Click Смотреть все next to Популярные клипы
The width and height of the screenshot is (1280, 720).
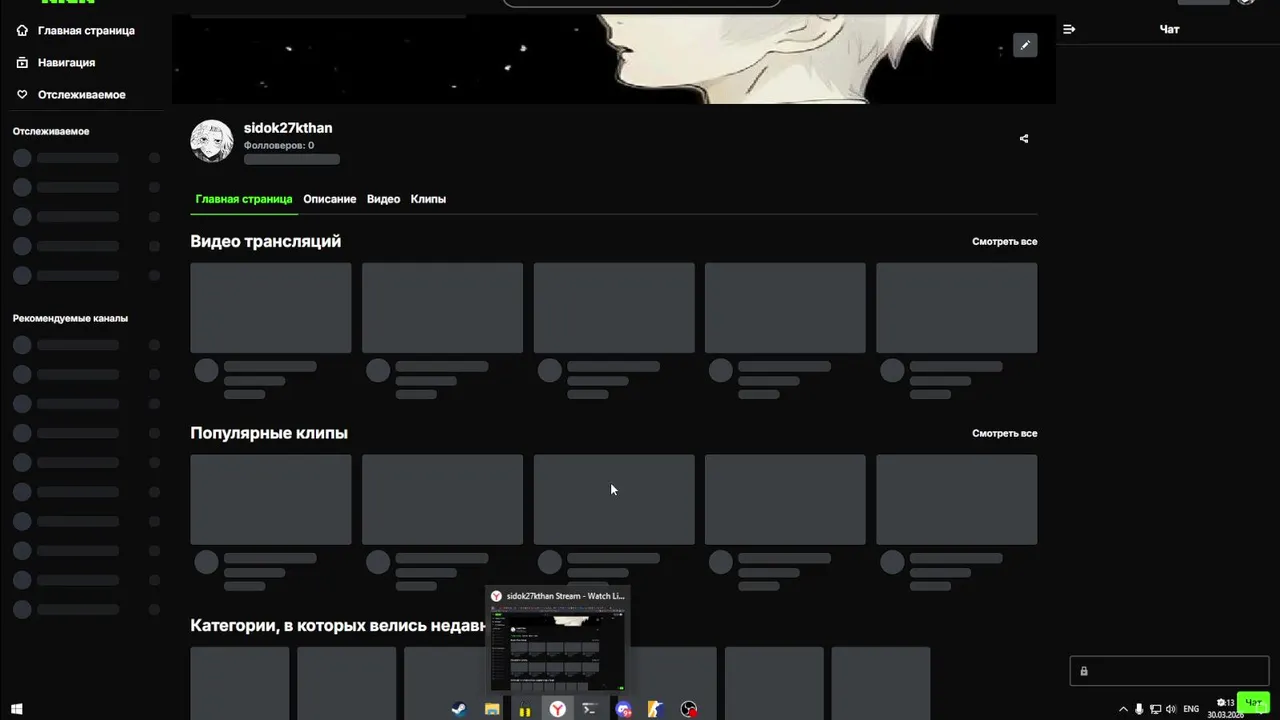pos(1004,434)
